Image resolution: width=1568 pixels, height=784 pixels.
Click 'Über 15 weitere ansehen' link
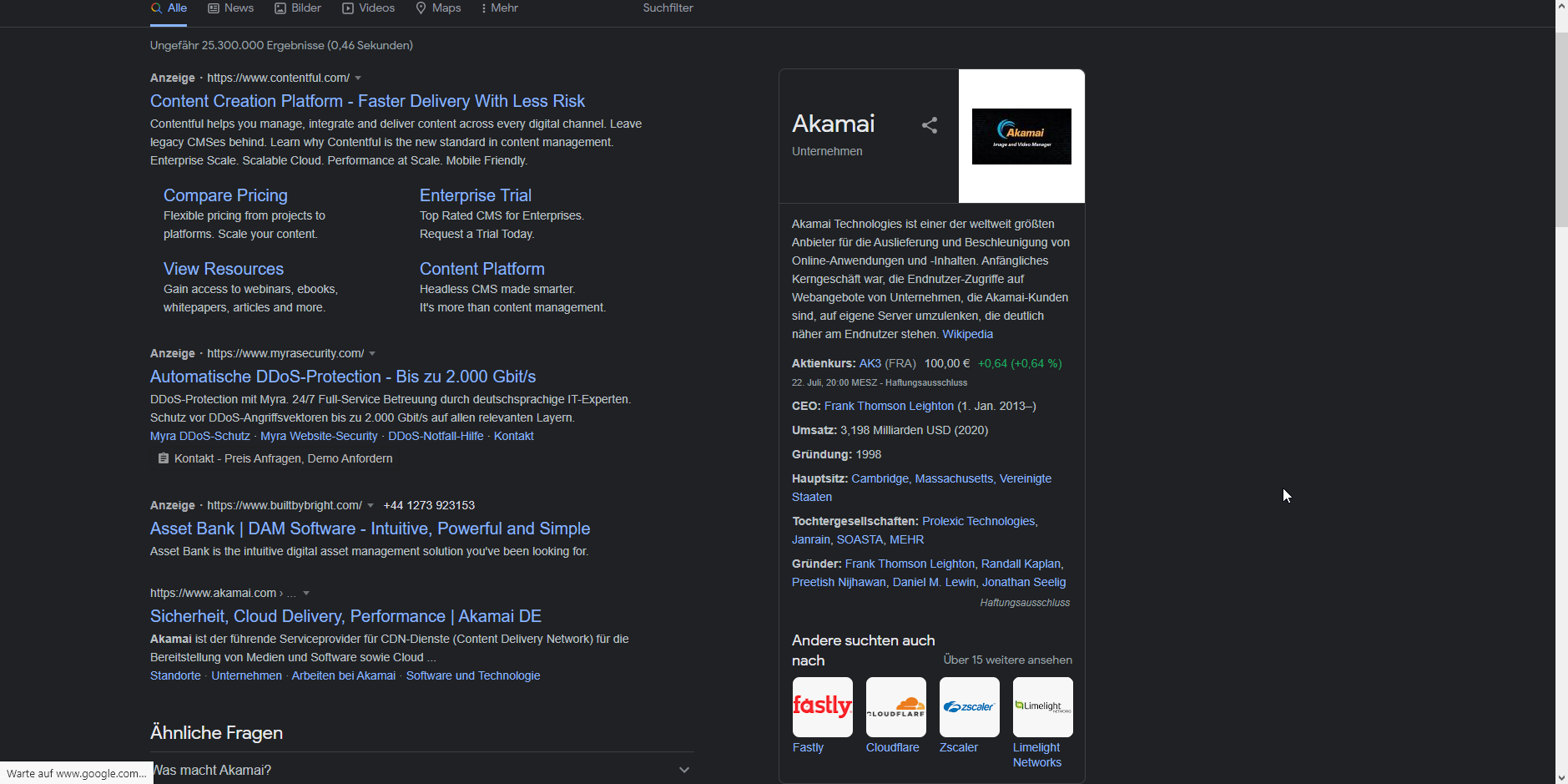[x=1007, y=660]
